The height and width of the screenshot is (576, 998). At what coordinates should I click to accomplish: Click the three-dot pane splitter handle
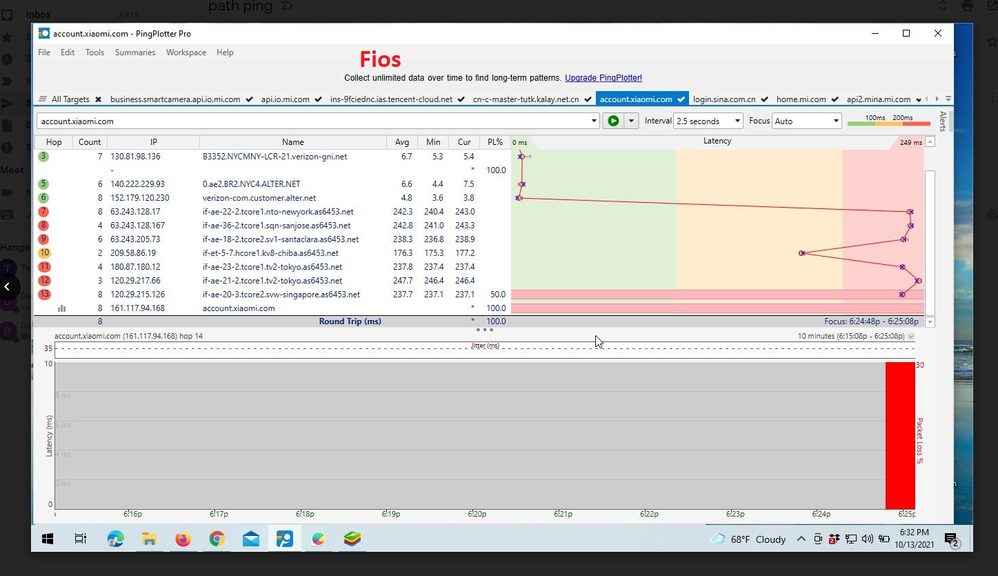[x=484, y=330]
